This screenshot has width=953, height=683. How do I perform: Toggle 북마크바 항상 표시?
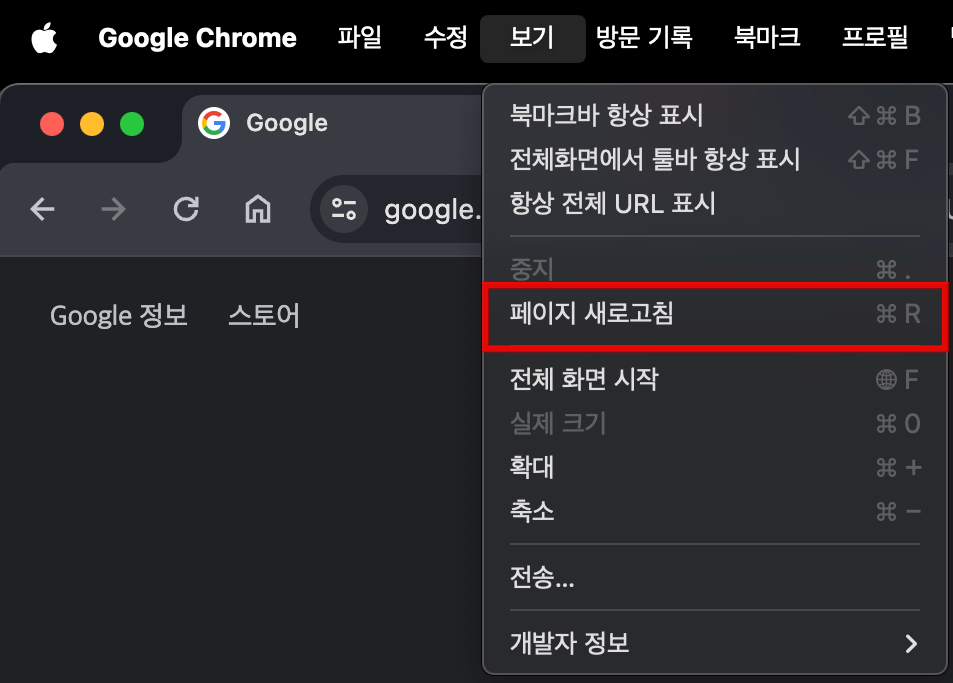pyautogui.click(x=715, y=115)
